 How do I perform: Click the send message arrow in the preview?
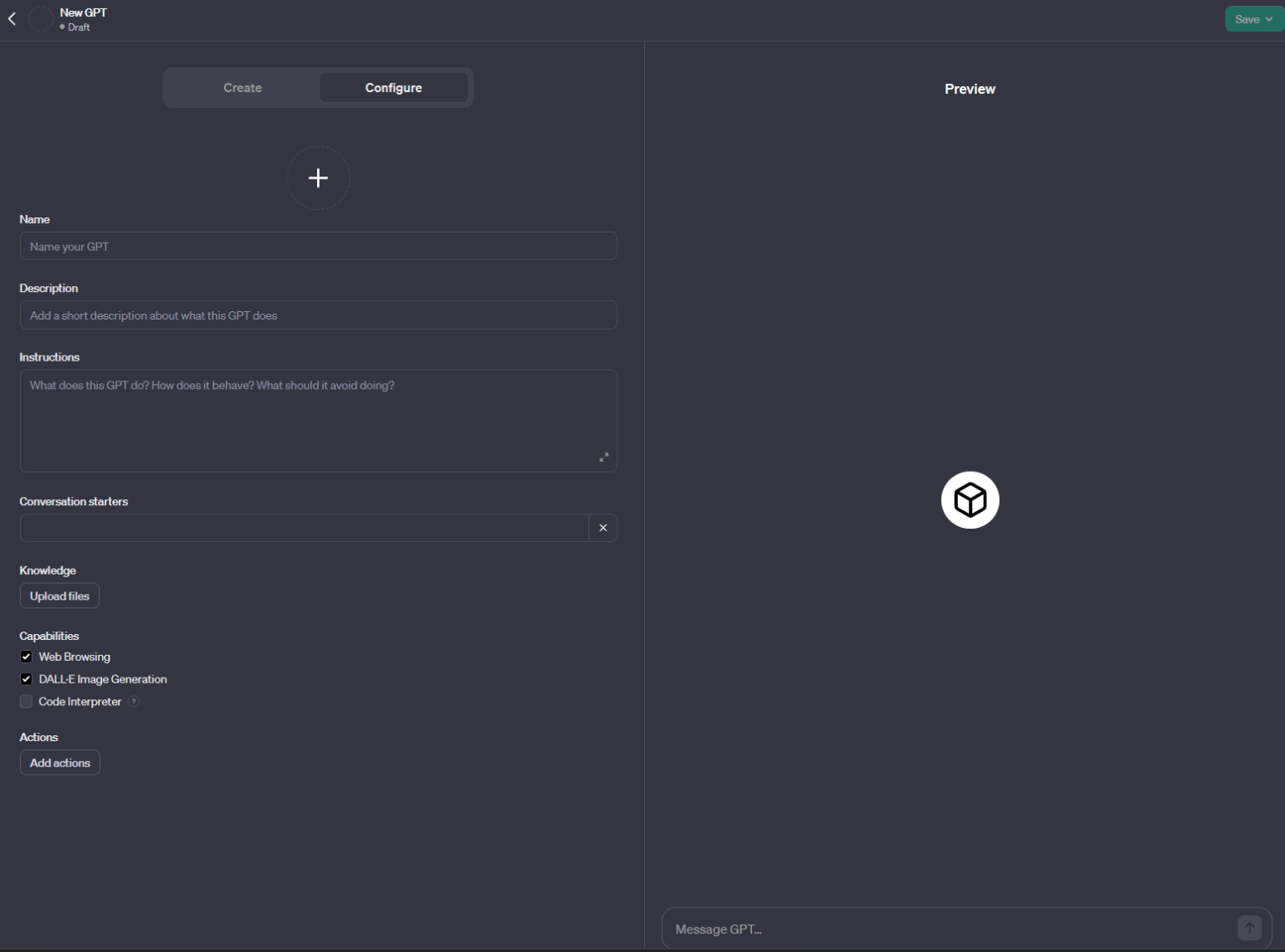1249,928
